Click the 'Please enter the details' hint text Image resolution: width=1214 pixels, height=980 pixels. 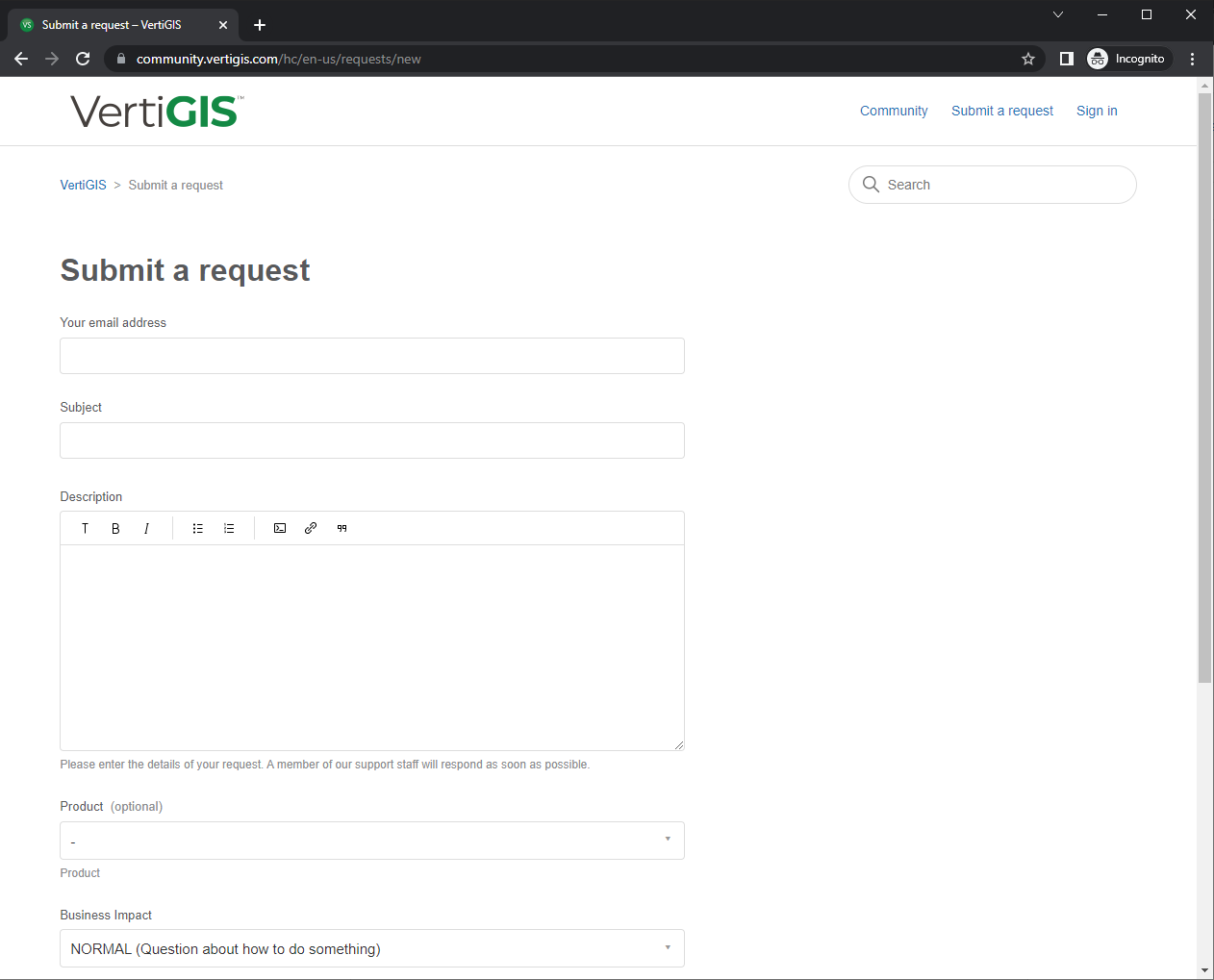click(325, 765)
